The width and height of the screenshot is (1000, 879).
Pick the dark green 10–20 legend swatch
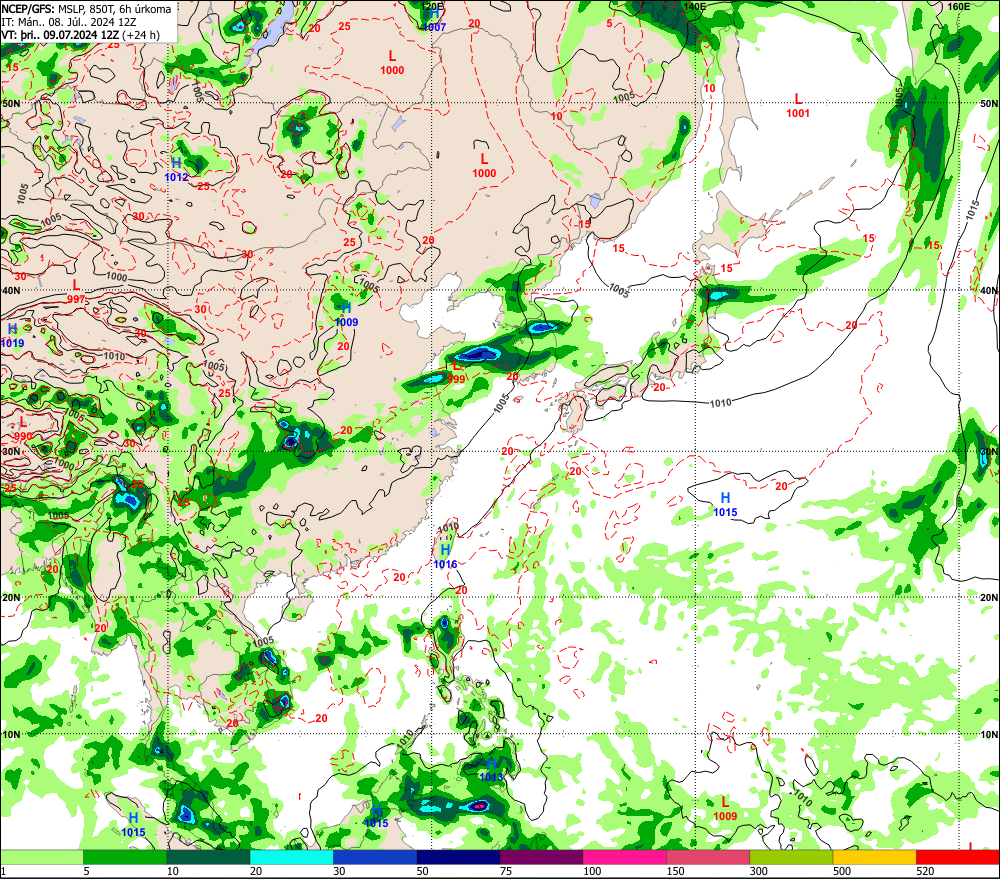(209, 857)
